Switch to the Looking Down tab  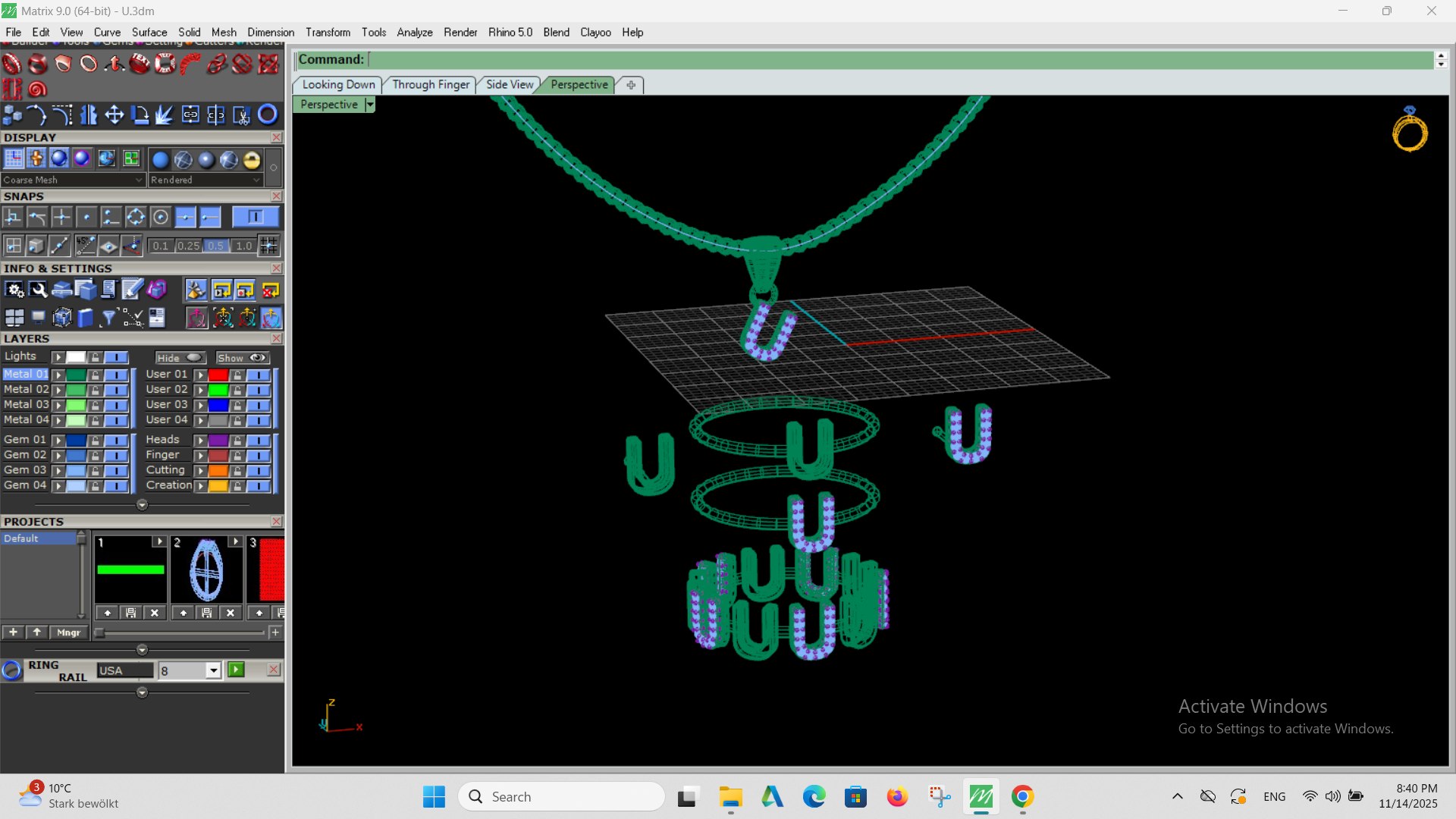click(338, 84)
